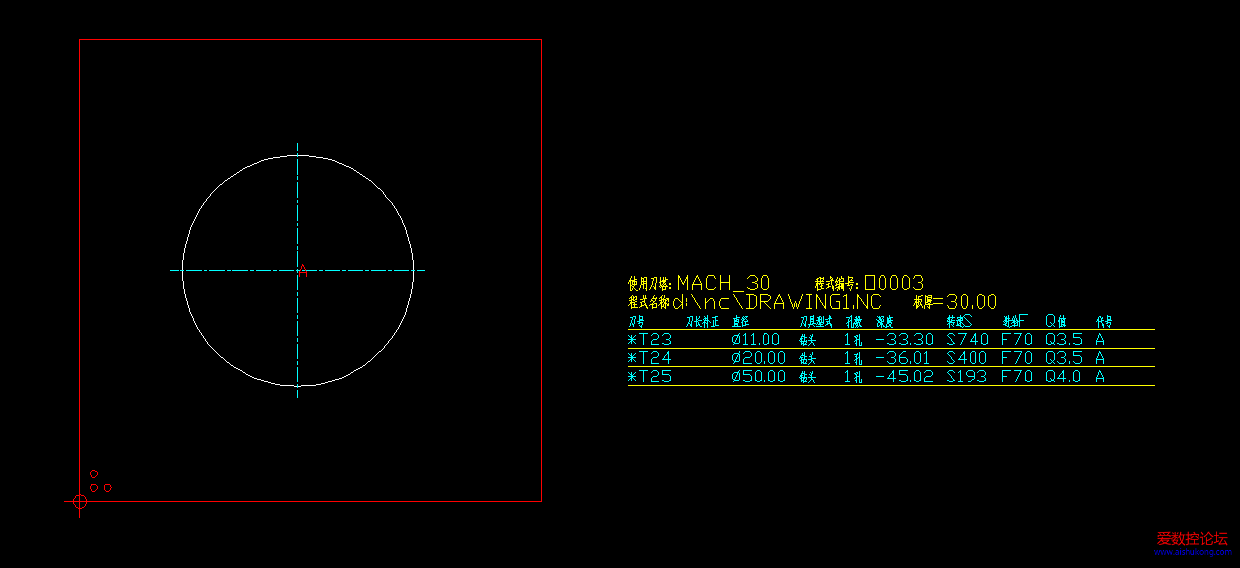Image resolution: width=1240 pixels, height=568 pixels.
Task: Click the Q4.0 value
Action: 1064,377
